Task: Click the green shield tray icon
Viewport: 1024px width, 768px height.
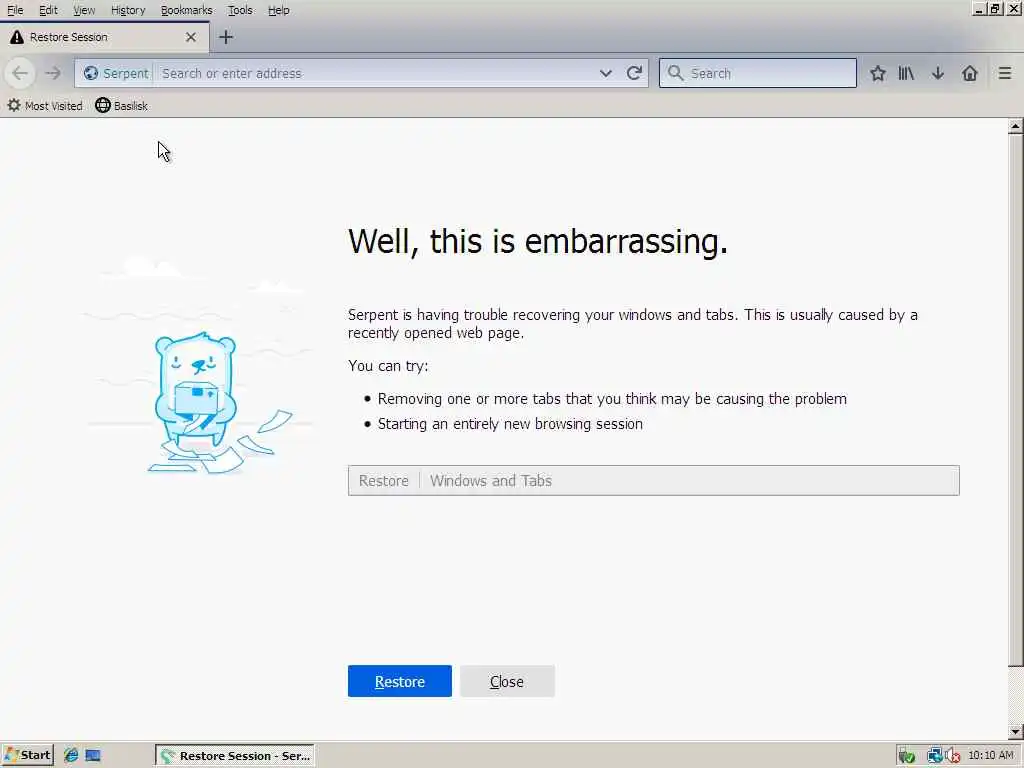Action: pos(906,756)
